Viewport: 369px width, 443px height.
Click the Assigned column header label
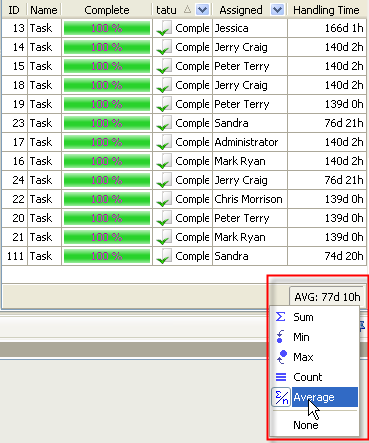click(x=241, y=10)
